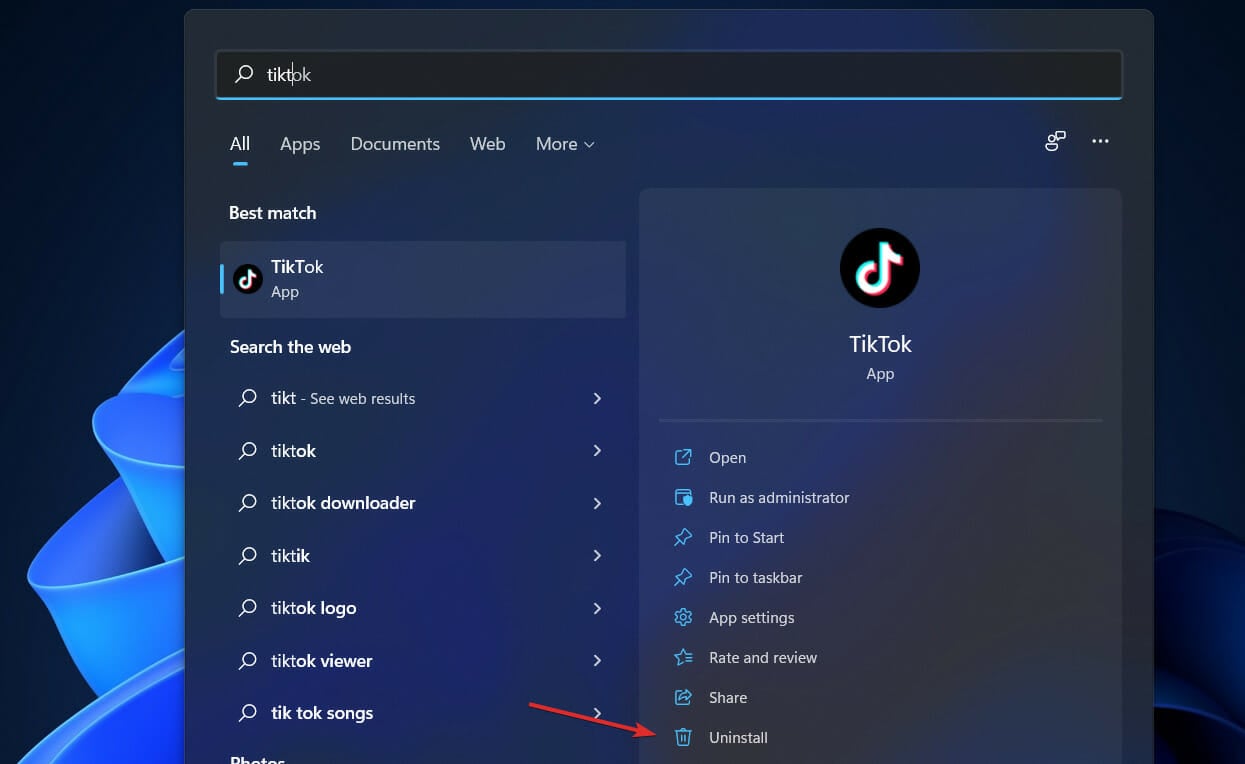Choose 'Pin to Start' for TikTok
This screenshot has width=1245, height=764.
pos(746,537)
